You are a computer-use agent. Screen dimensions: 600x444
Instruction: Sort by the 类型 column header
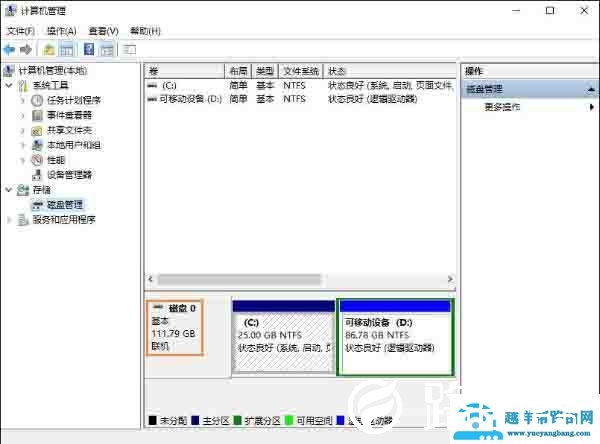pos(265,71)
